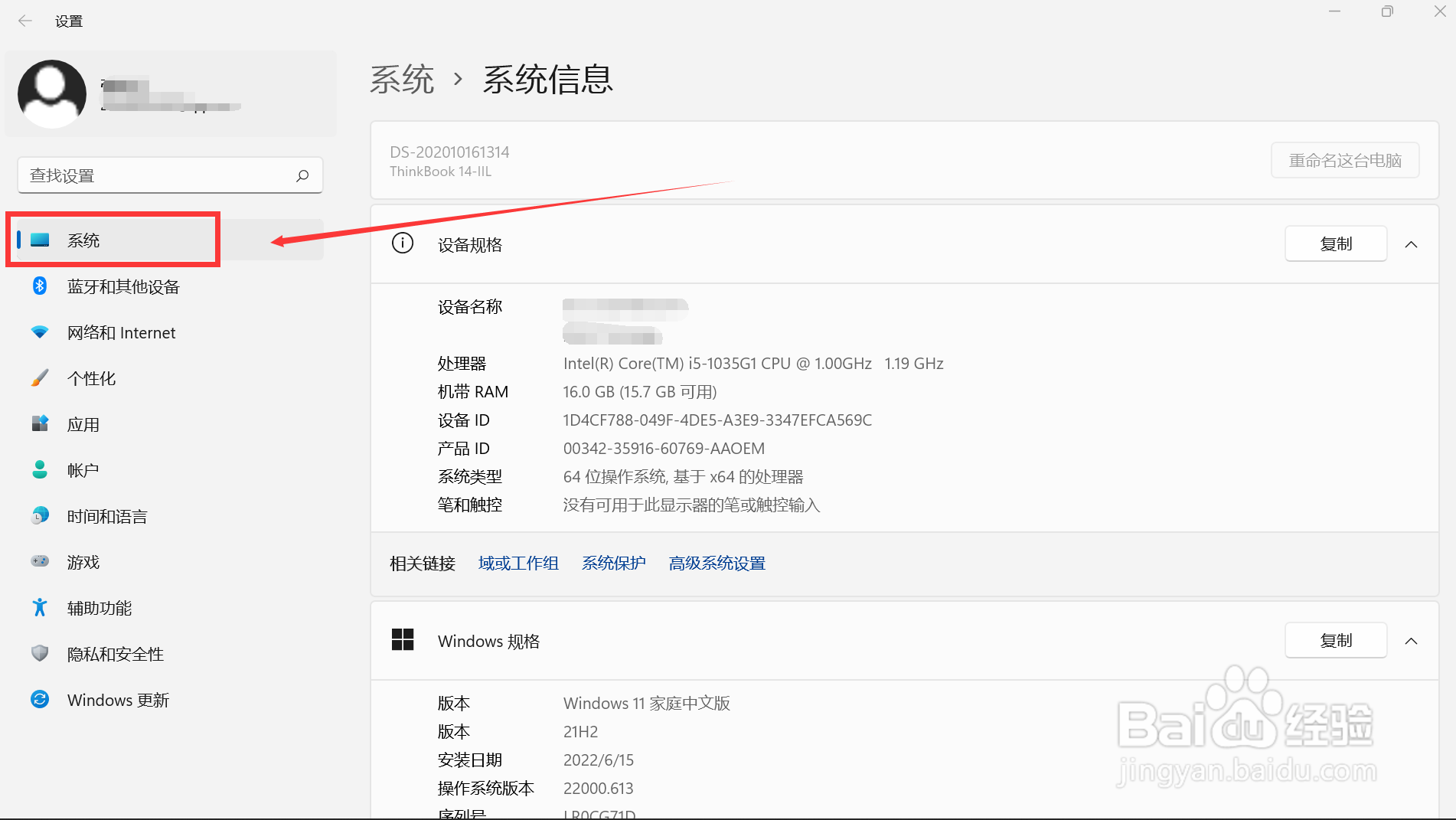This screenshot has width=1456, height=820.
Task: Open 辅助功能 settings
Action: [x=97, y=607]
